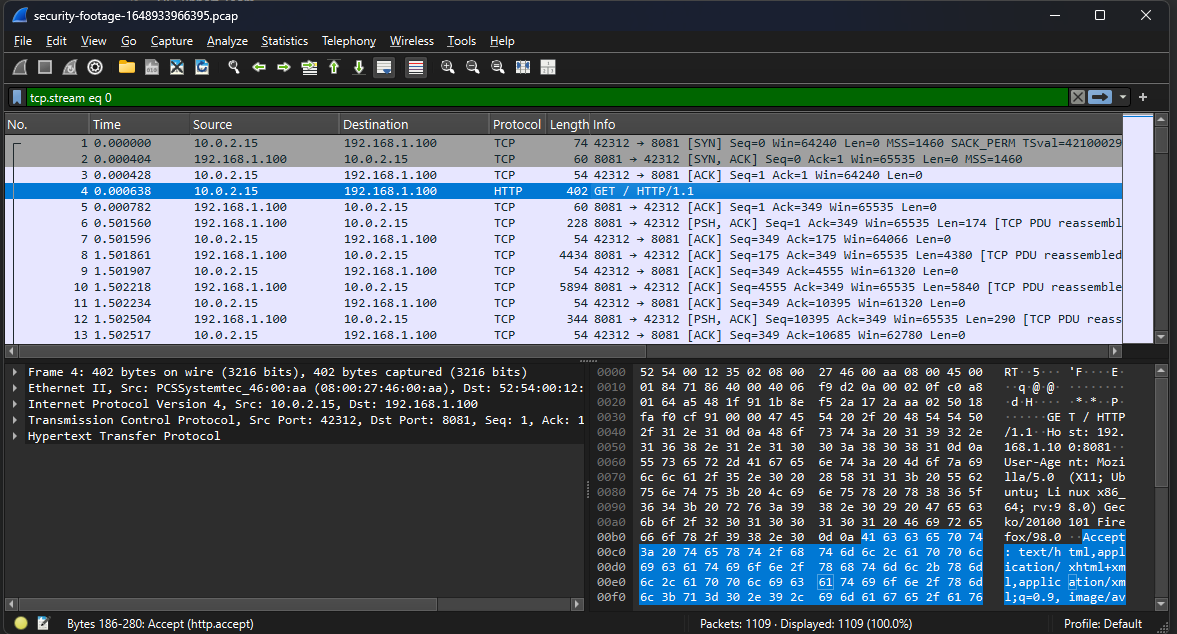The image size is (1177, 634).
Task: Expand the Hypertext Transfer Protocol tree item
Action: (16, 436)
